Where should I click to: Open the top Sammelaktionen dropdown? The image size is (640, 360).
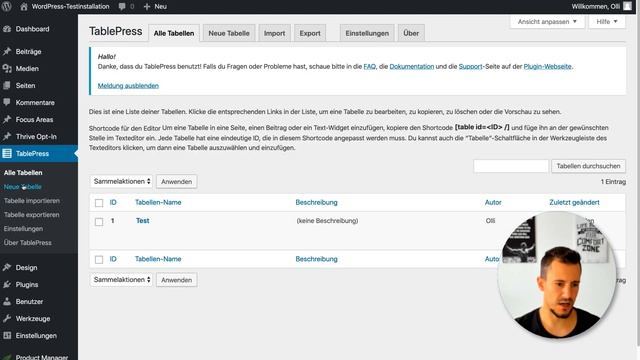[x=121, y=181]
